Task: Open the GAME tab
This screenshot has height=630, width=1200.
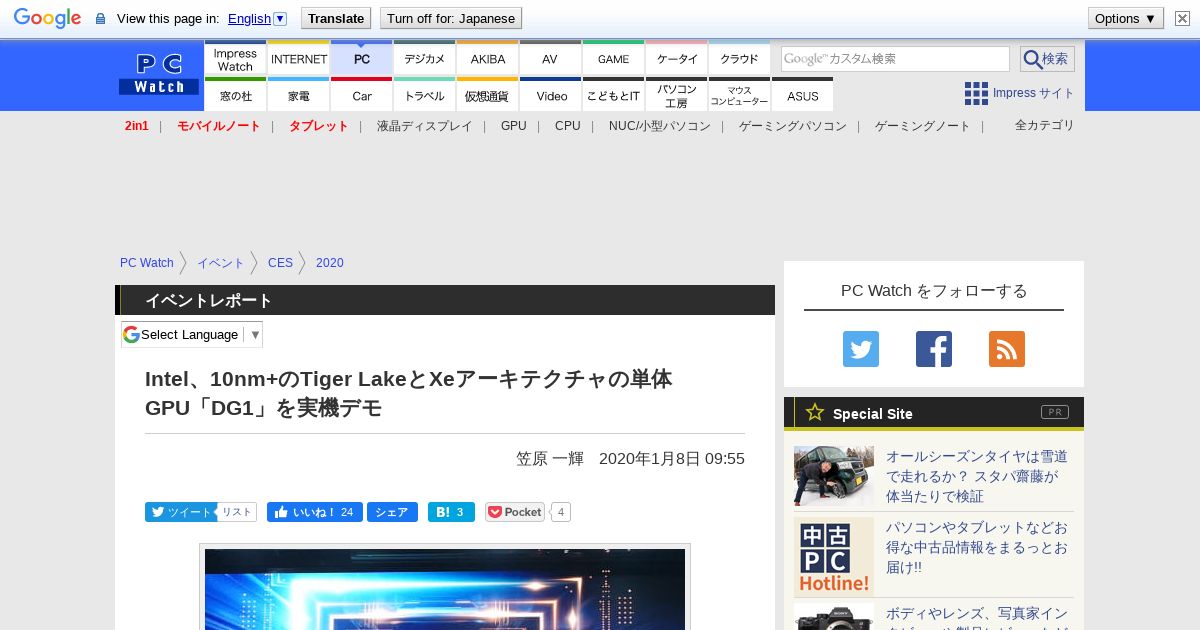Action: point(613,59)
